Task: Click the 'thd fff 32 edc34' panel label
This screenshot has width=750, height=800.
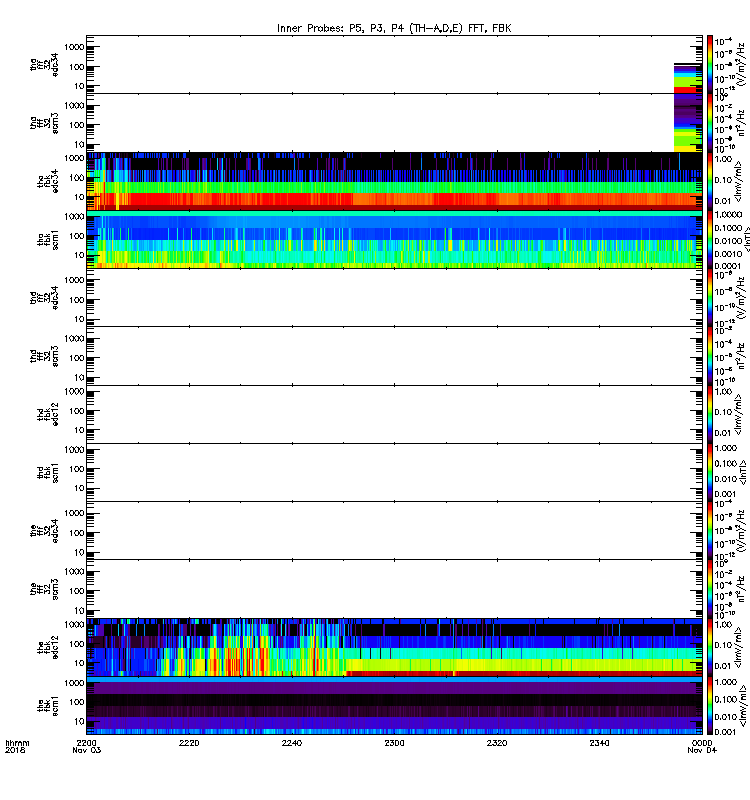Action: point(44,297)
